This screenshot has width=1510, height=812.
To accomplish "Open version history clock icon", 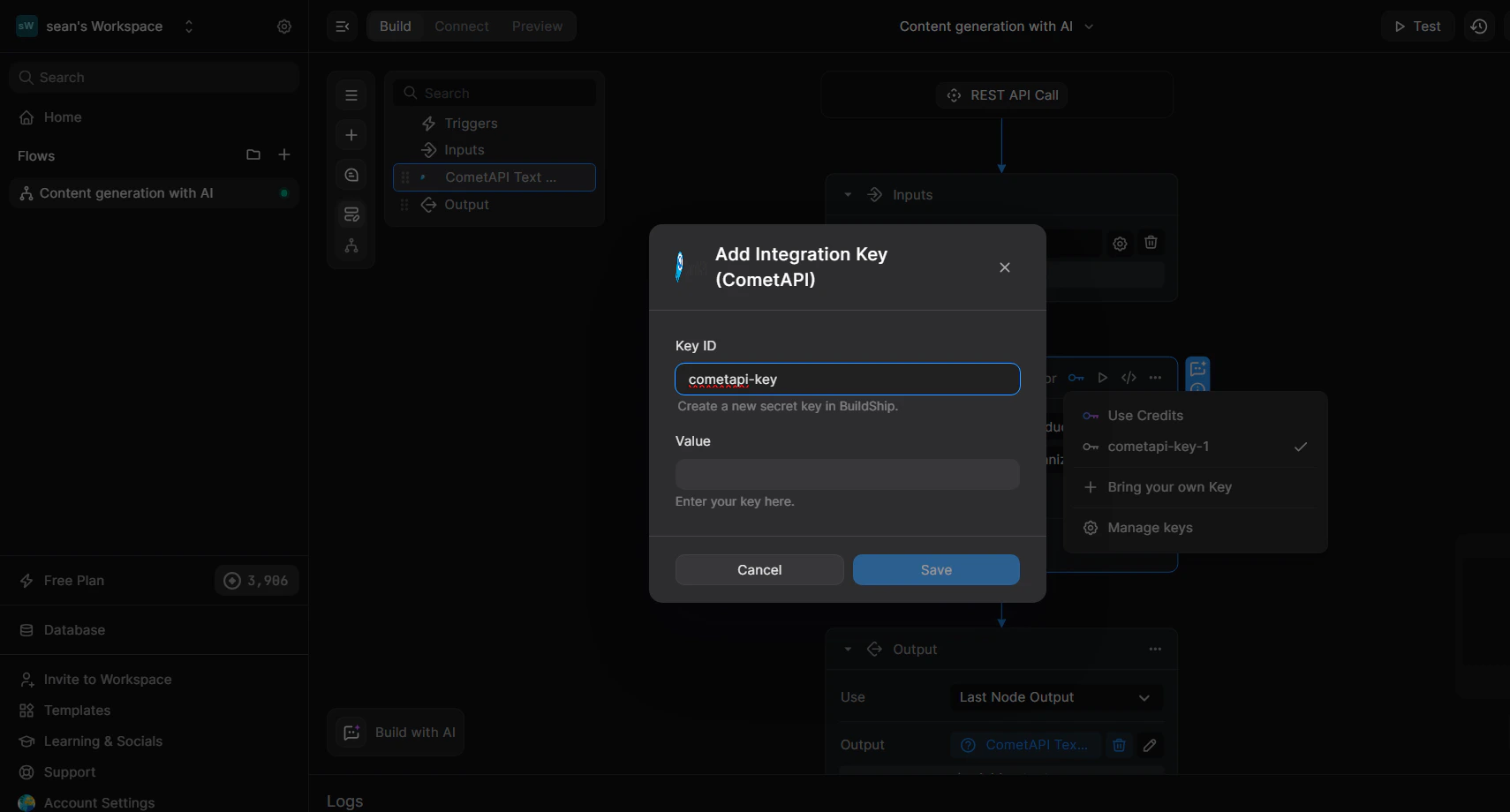I will pos(1479,26).
